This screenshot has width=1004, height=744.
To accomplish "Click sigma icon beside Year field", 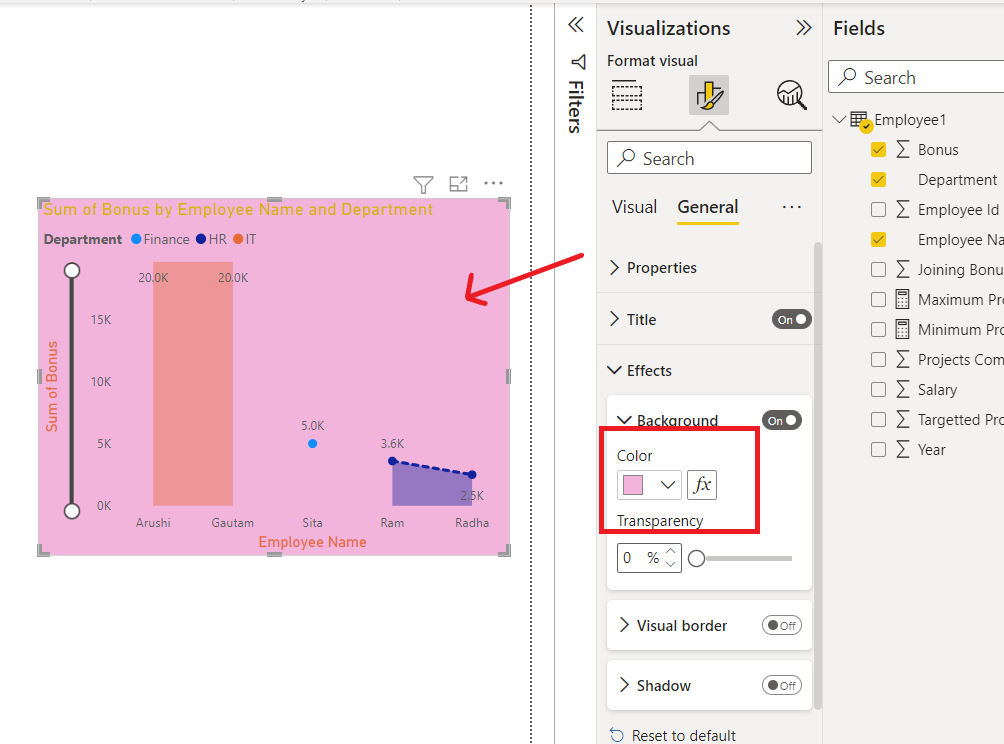I will point(902,449).
